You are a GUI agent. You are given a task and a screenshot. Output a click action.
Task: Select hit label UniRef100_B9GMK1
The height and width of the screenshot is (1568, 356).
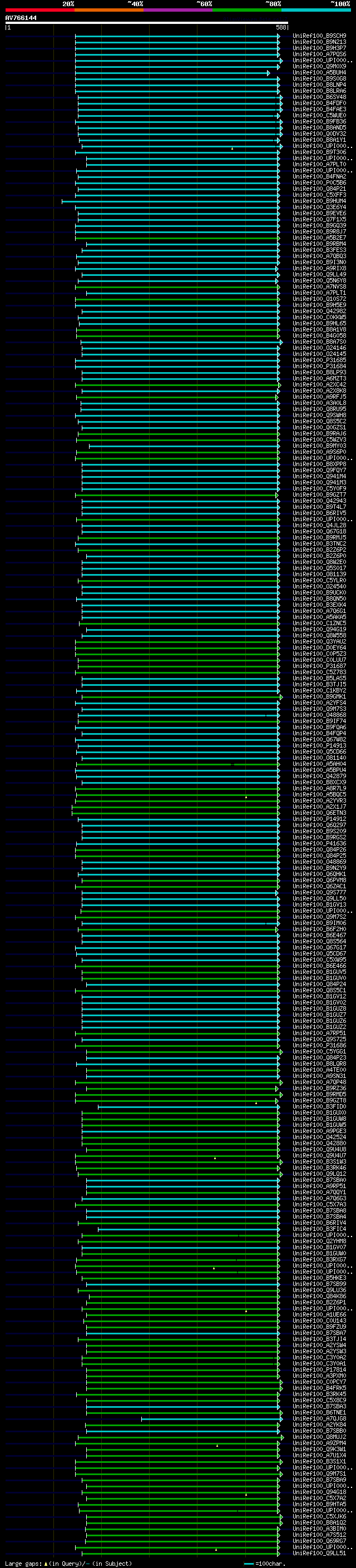point(319,697)
